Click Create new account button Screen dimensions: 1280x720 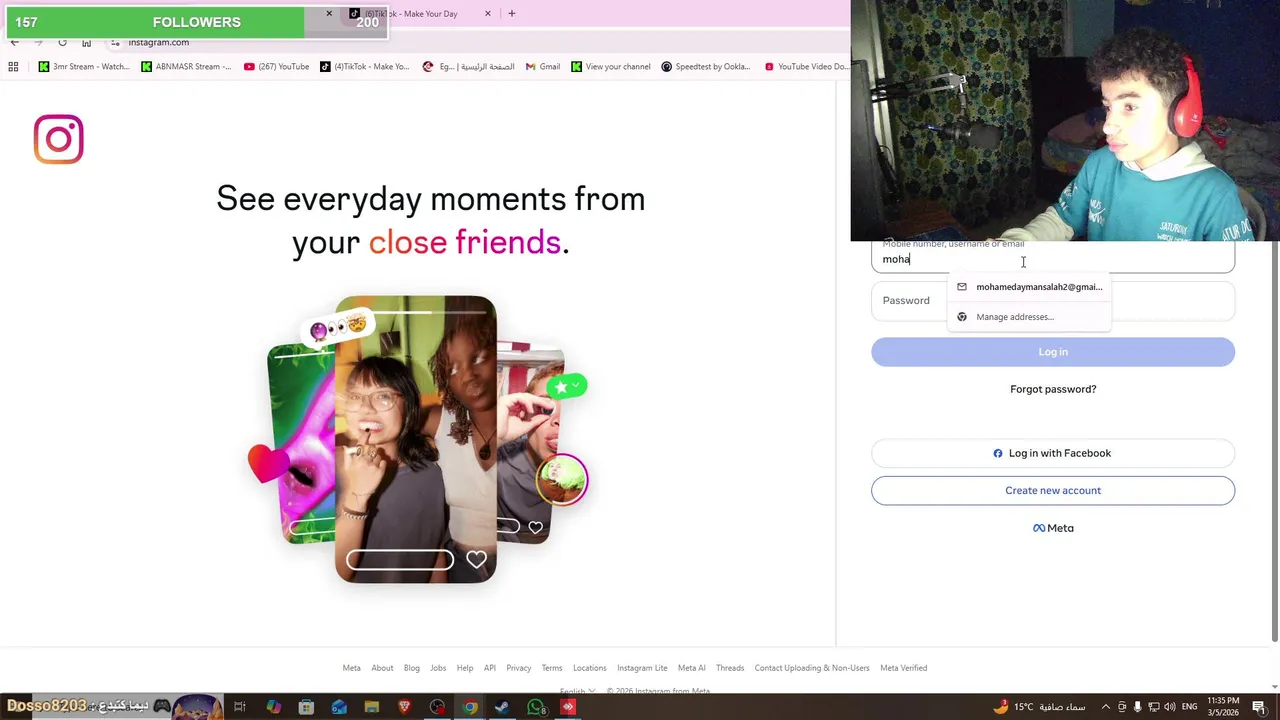[x=1053, y=491]
